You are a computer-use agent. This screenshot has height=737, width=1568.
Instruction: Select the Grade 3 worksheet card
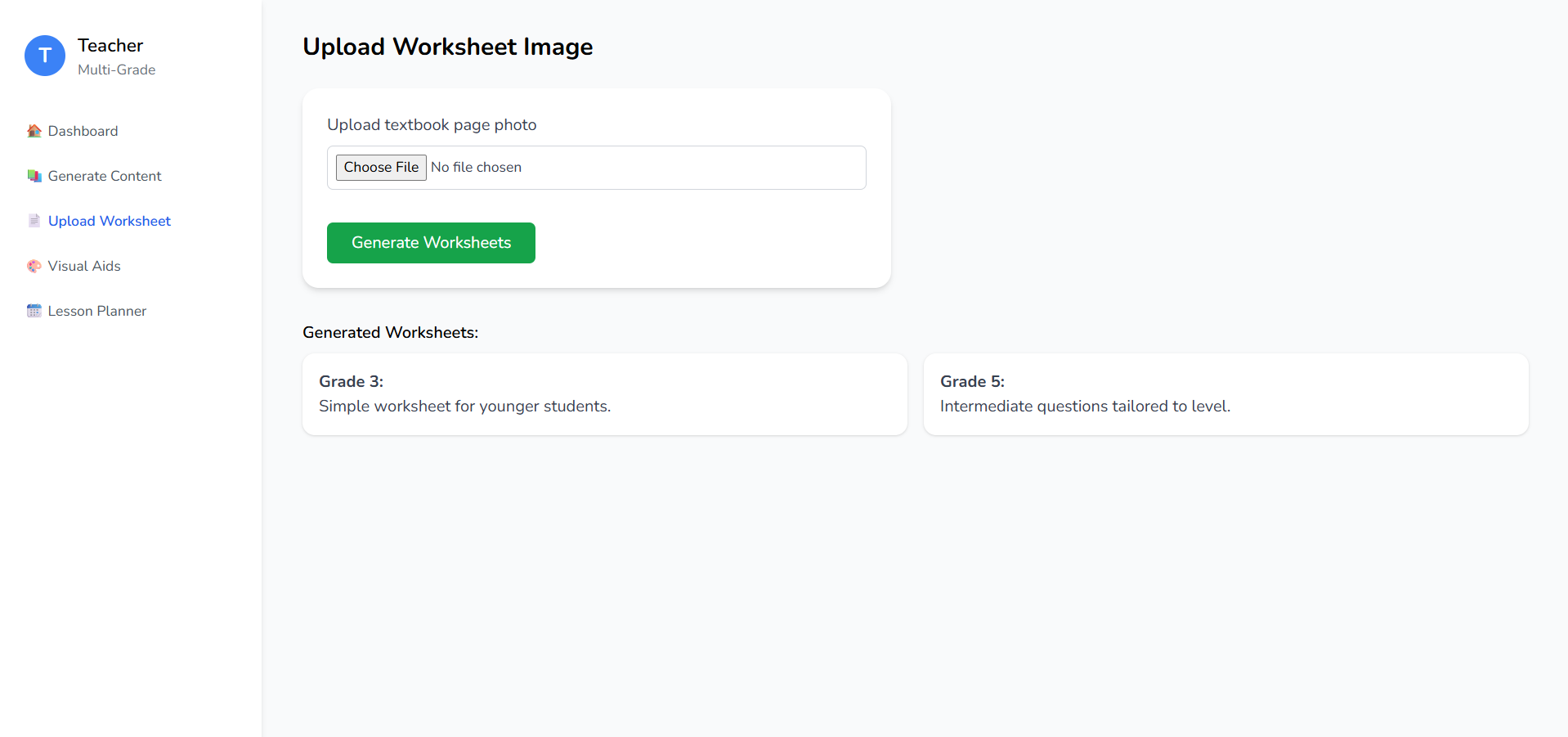point(605,394)
